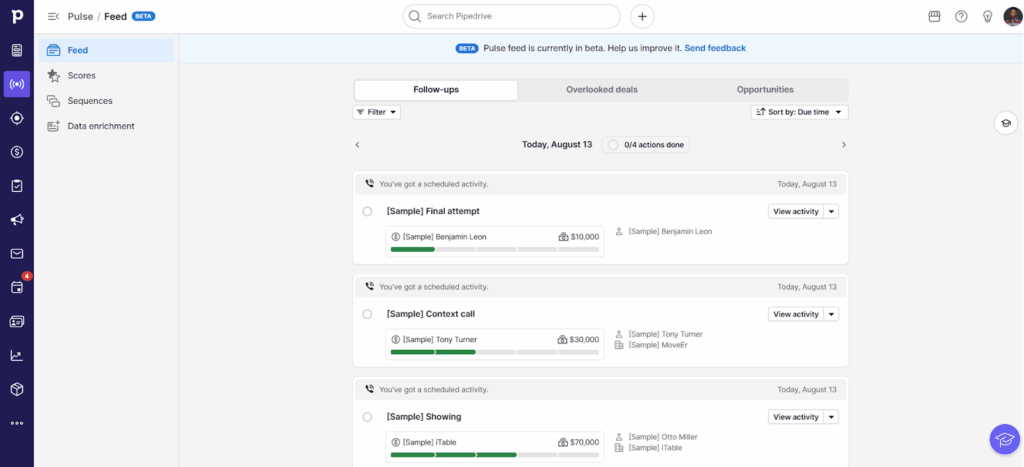Mark Context call activity as done
Image resolution: width=1024 pixels, height=467 pixels.
point(367,314)
